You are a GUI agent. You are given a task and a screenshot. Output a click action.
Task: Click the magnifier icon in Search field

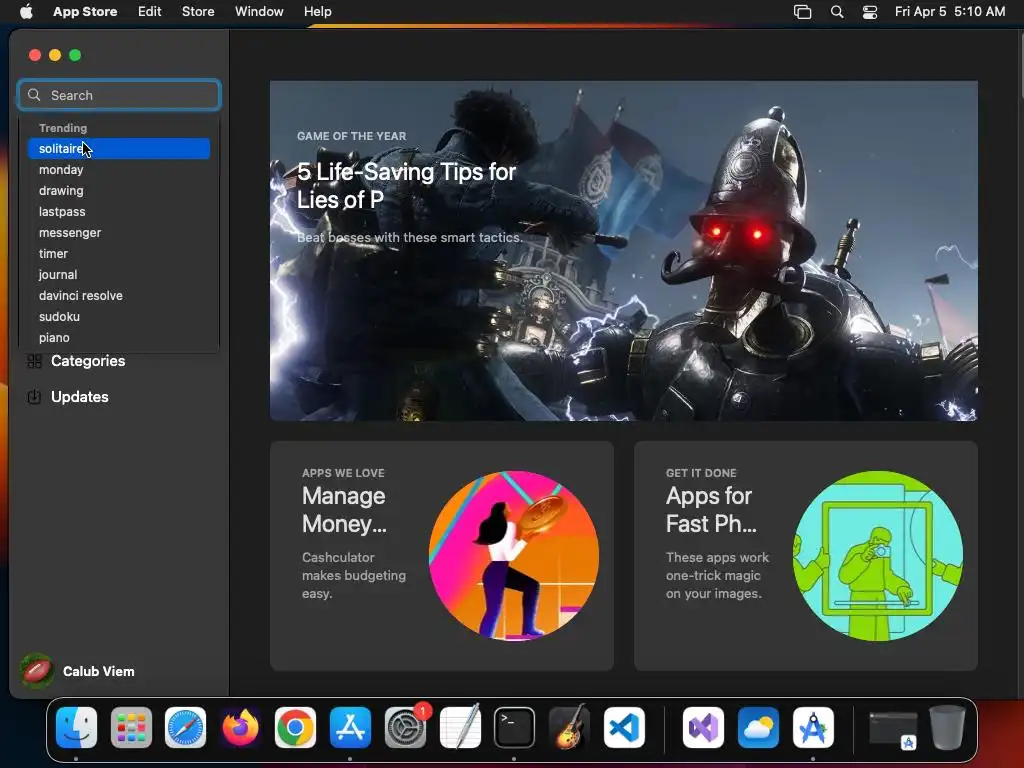[34, 95]
